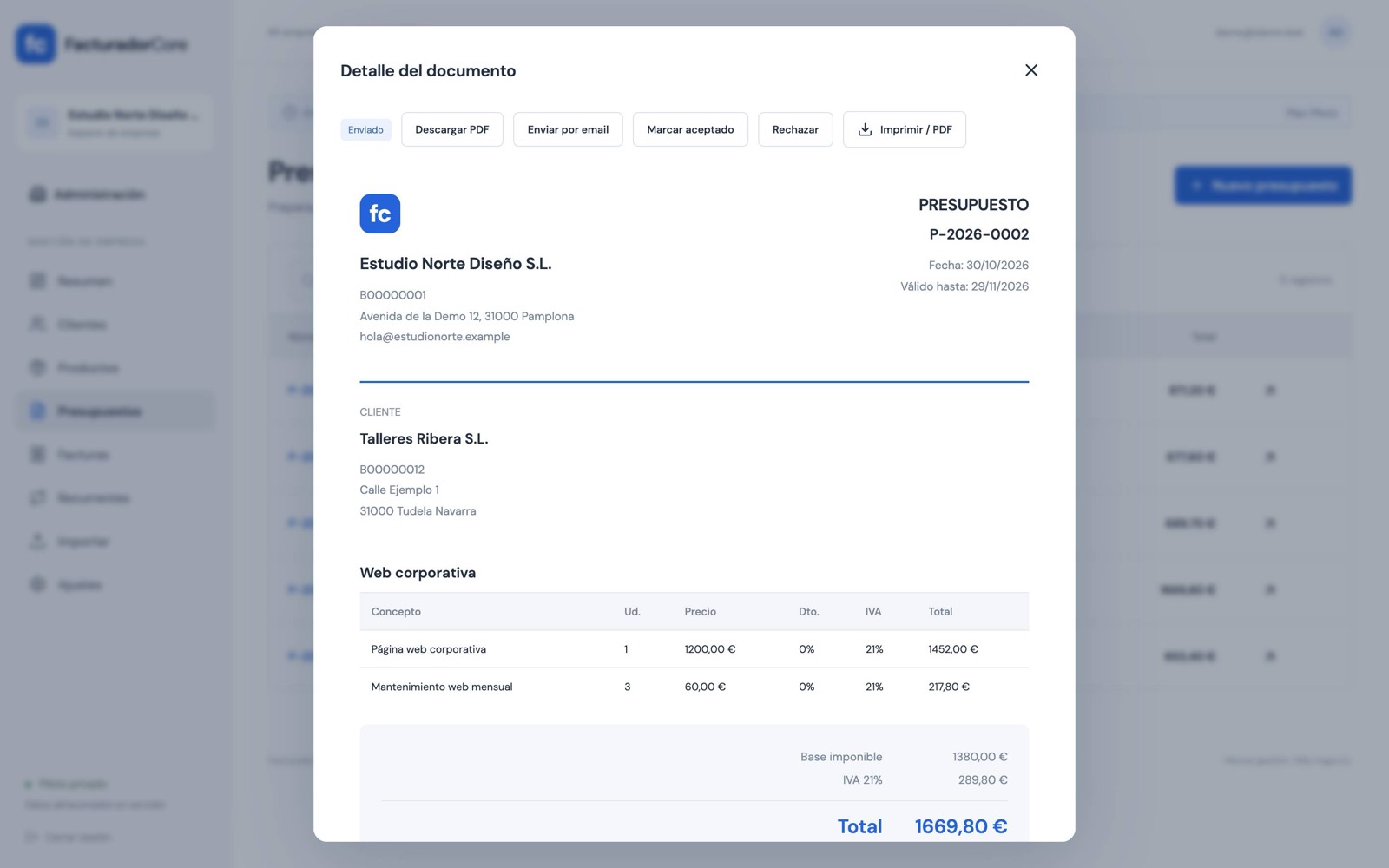Click the Nuevo presupuesto button in background
The width and height of the screenshot is (1389, 868).
(1263, 186)
